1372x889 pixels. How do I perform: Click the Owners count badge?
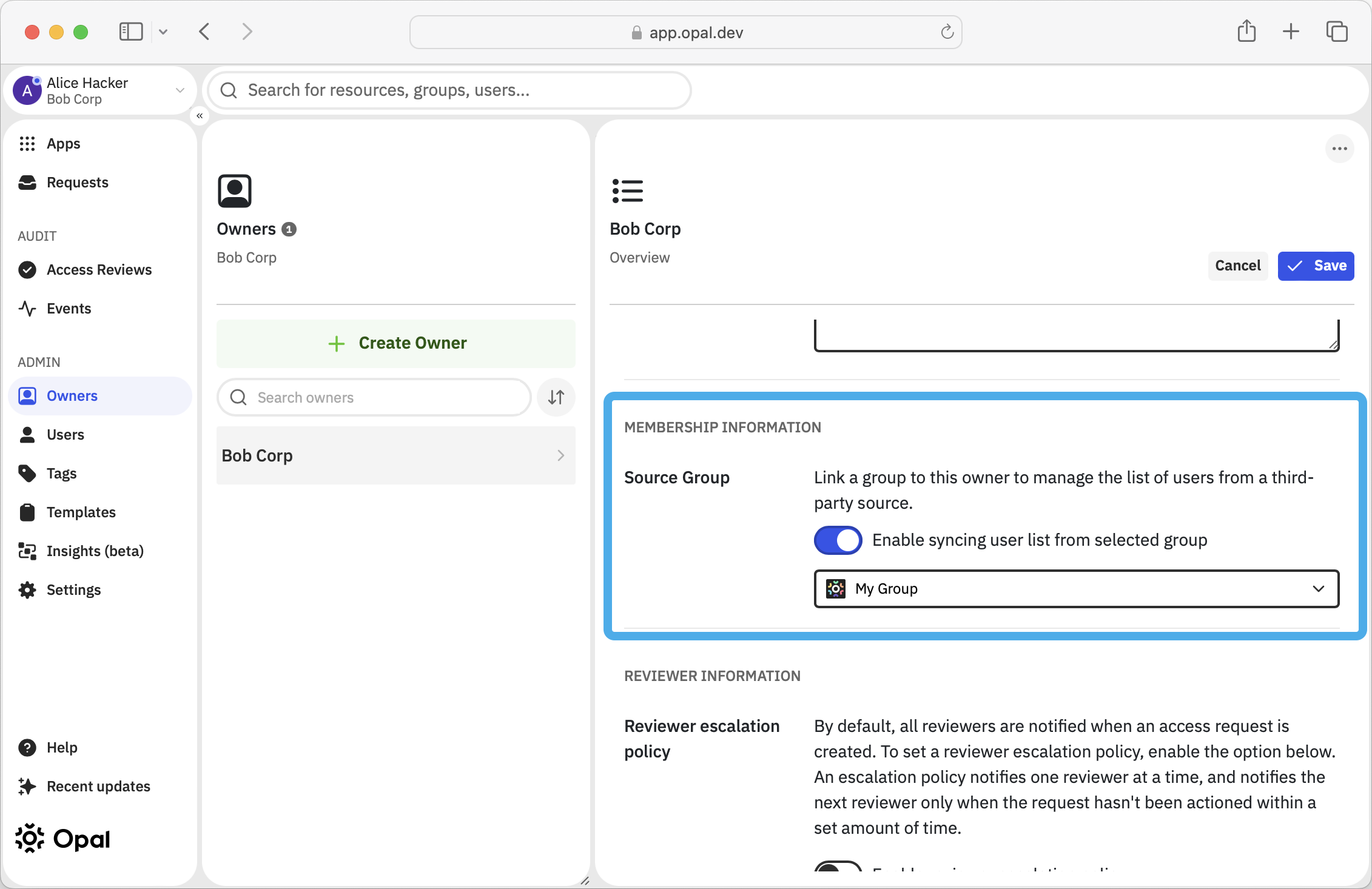point(289,229)
